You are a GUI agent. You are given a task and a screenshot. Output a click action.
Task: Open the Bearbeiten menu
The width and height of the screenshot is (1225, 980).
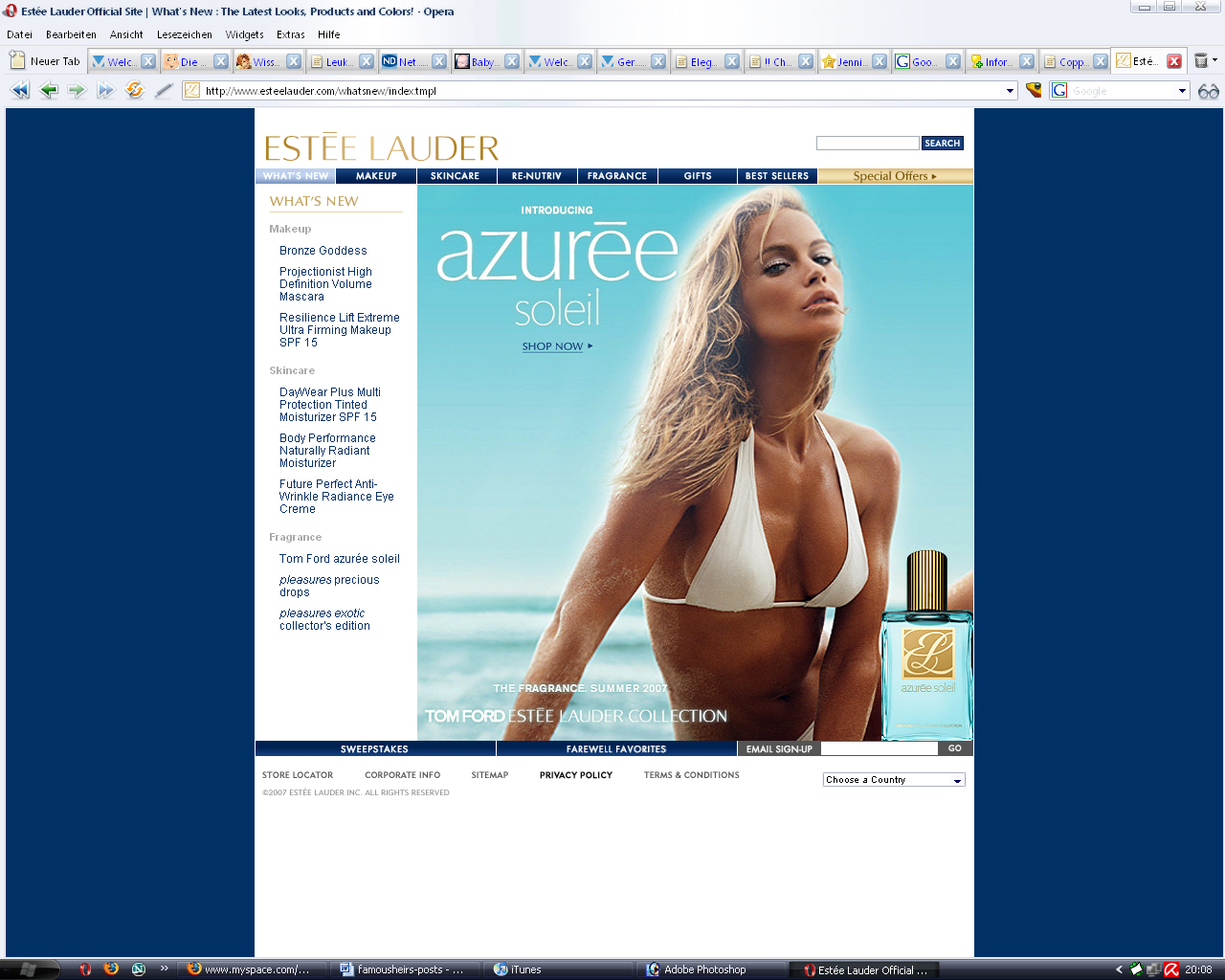[71, 34]
